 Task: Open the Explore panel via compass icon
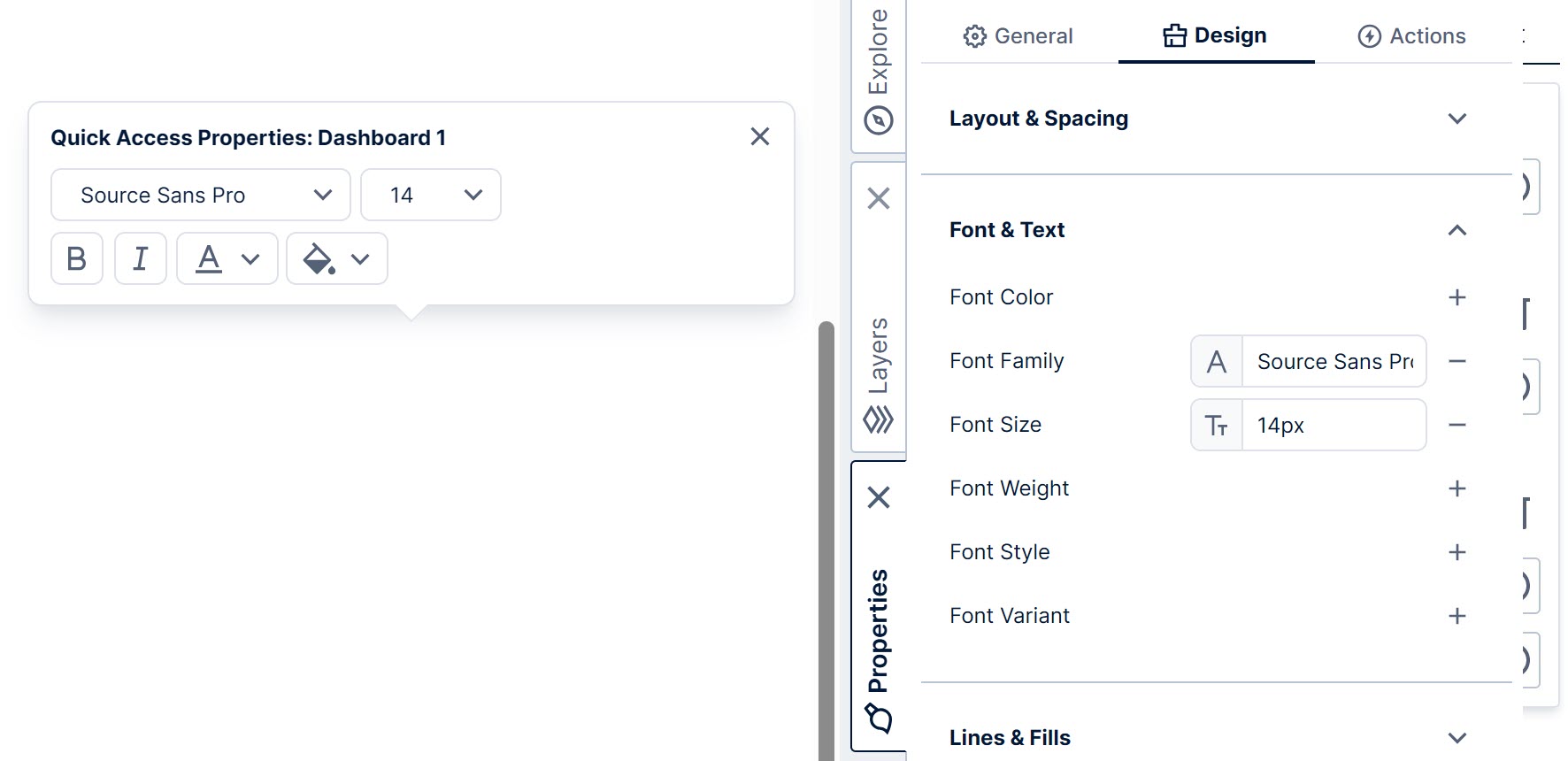pos(877,119)
